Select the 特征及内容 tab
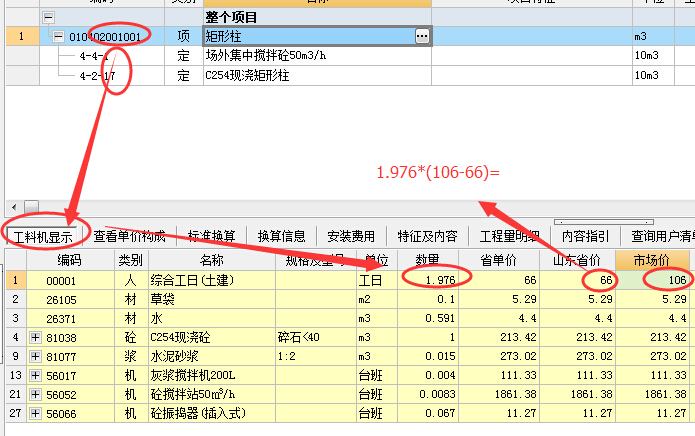This screenshot has width=695, height=436. (x=427, y=236)
